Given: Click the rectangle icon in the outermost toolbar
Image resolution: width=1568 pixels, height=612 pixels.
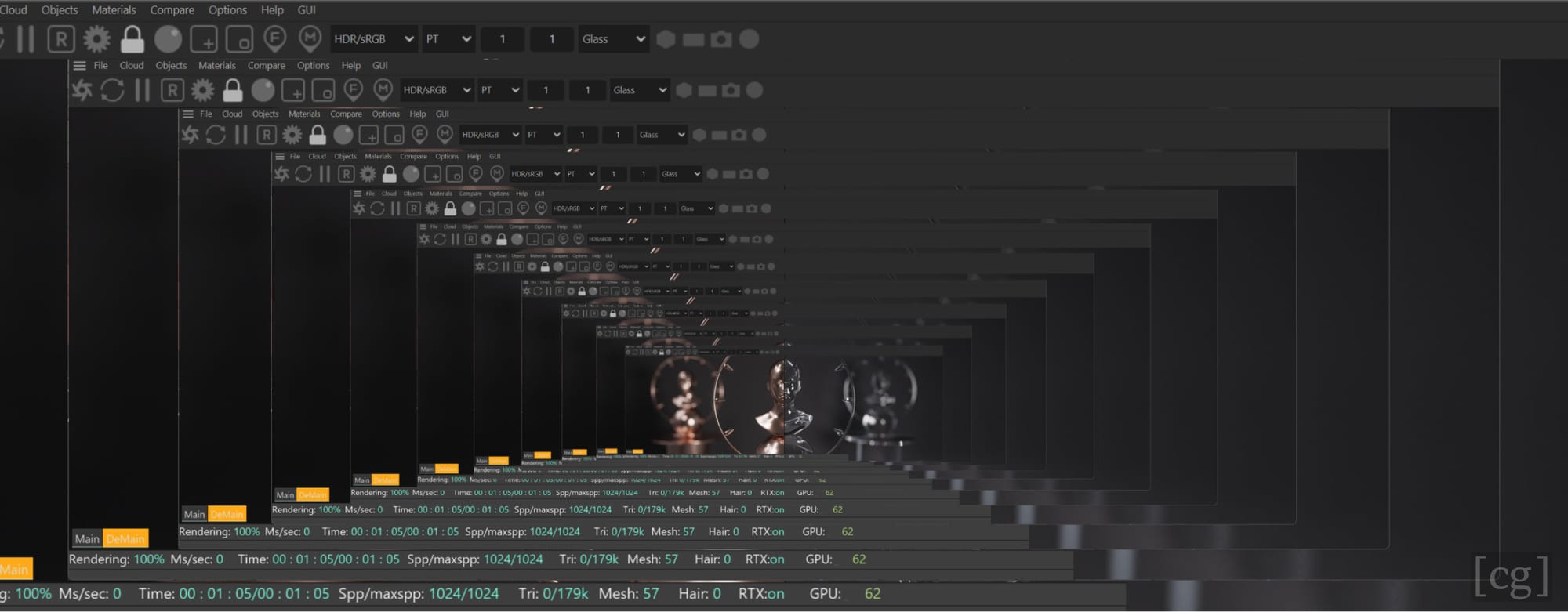Looking at the screenshot, I should point(694,39).
